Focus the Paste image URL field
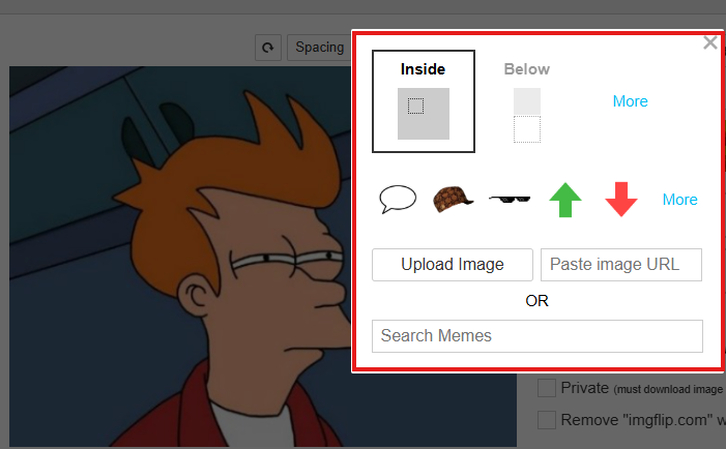This screenshot has width=726, height=449. [621, 264]
